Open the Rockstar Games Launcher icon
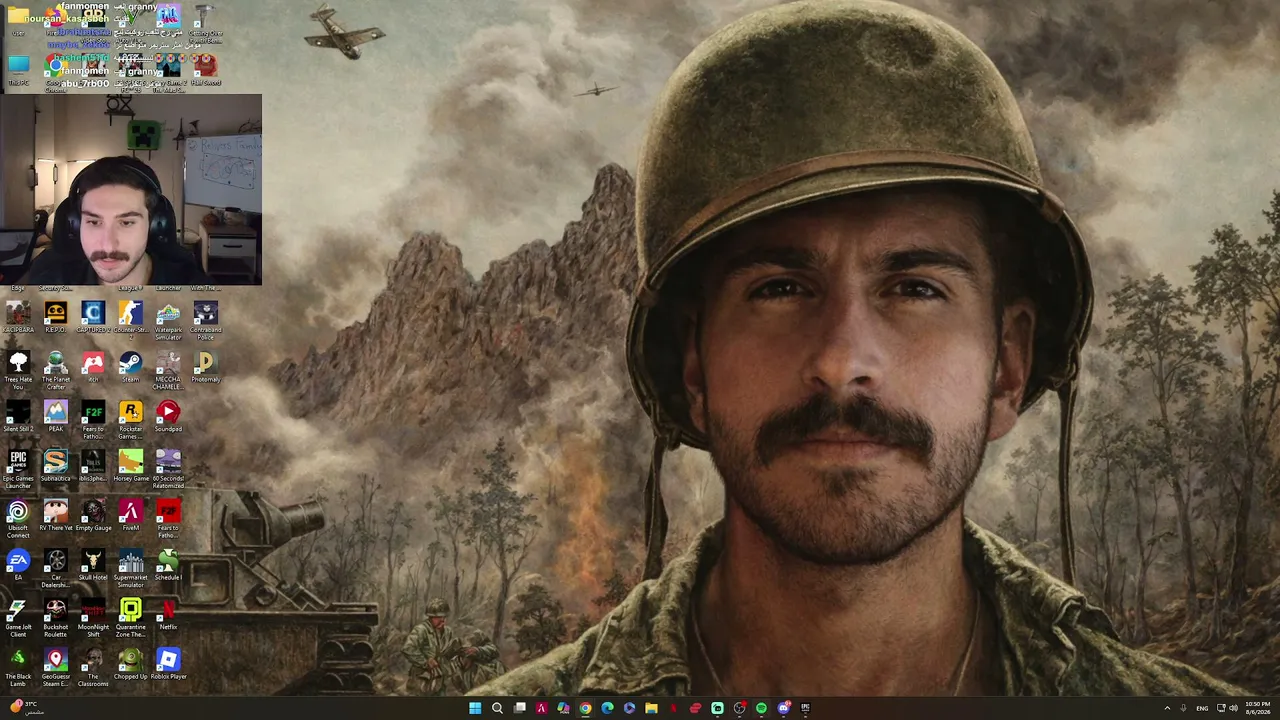Image resolution: width=1280 pixels, height=720 pixels. pos(130,420)
